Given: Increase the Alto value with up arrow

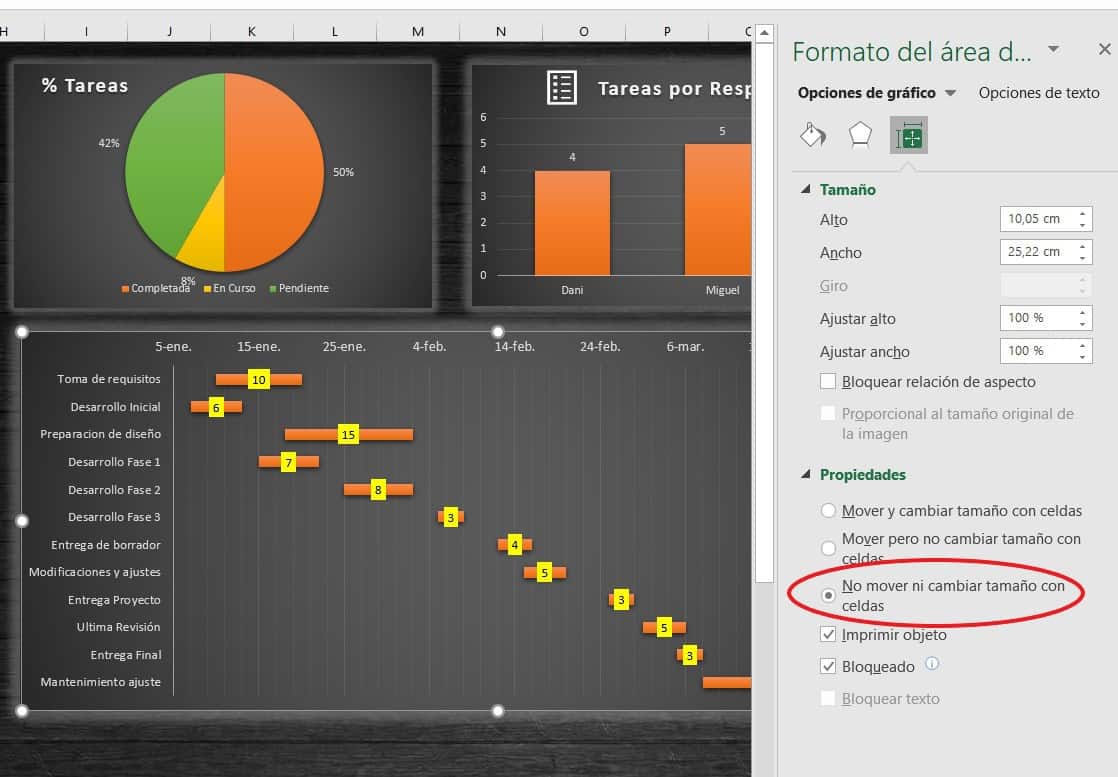Looking at the screenshot, I should (x=1082, y=212).
